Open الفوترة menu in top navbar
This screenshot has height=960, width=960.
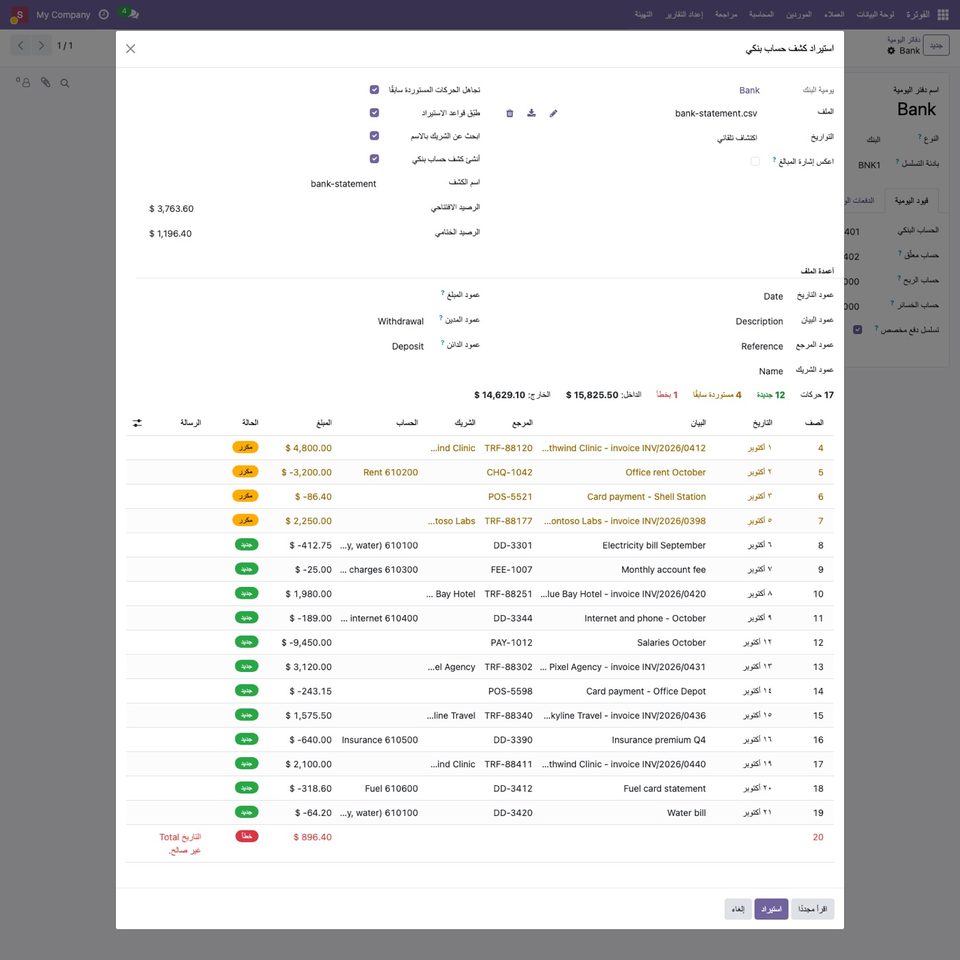[917, 14]
